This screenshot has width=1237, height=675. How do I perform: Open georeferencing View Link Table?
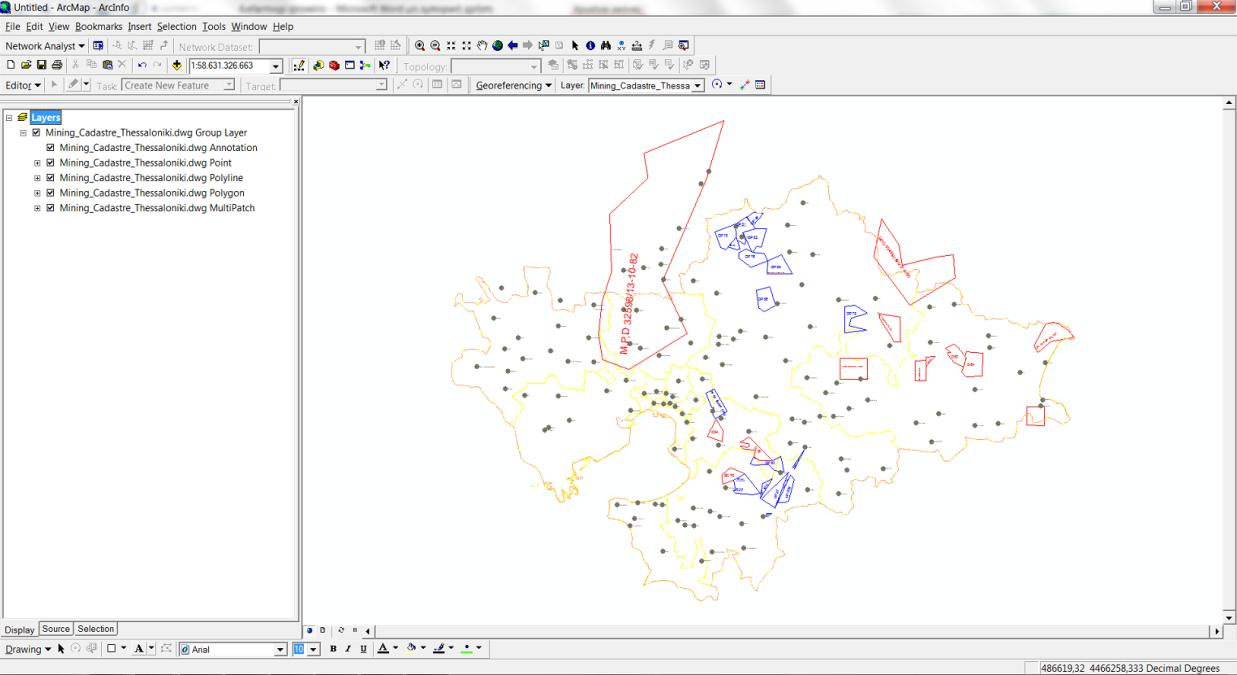(x=760, y=85)
